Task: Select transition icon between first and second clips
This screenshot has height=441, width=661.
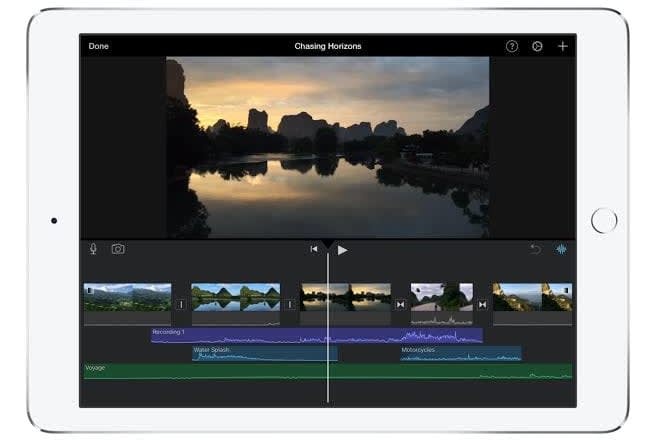Action: (181, 304)
